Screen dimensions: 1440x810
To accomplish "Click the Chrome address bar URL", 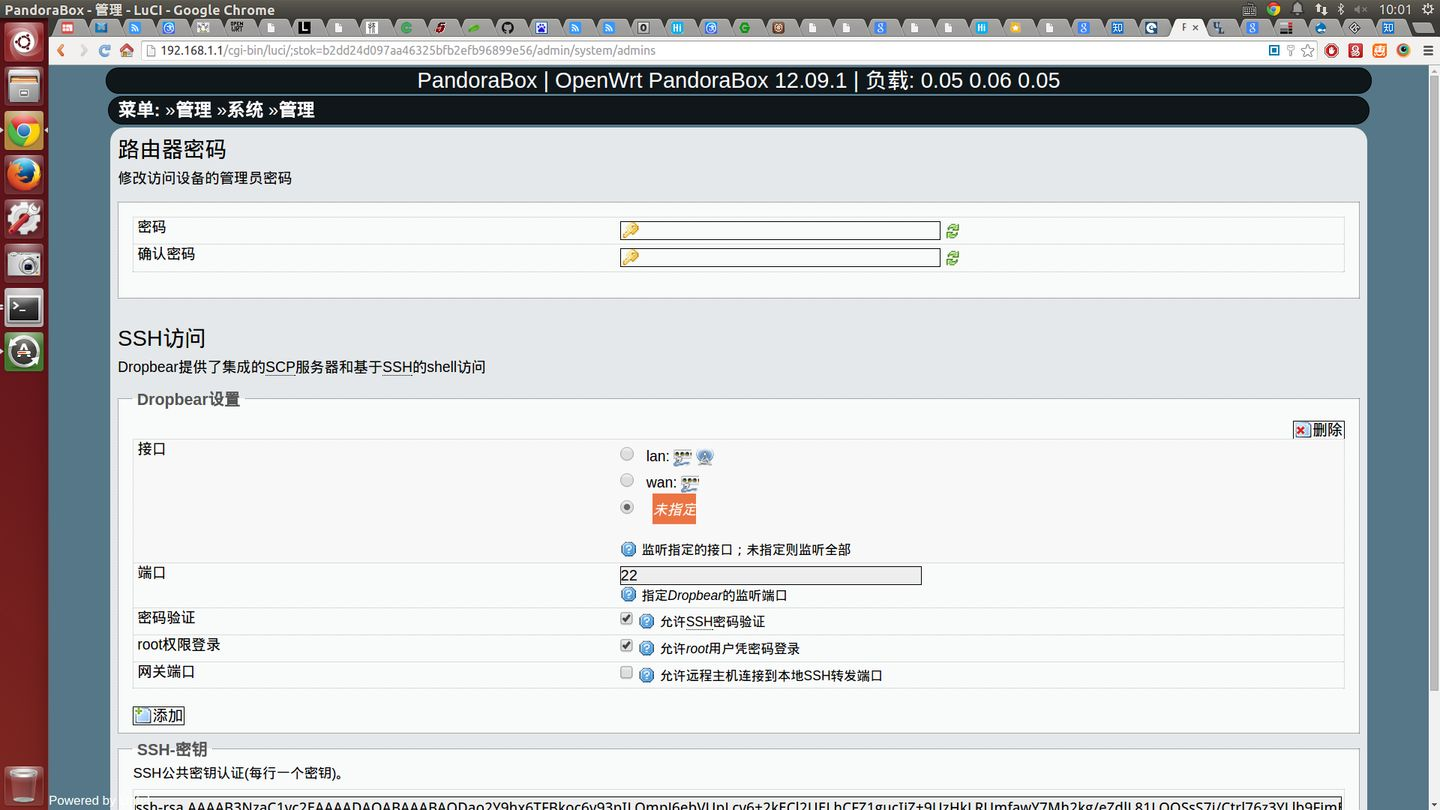I will [x=408, y=50].
